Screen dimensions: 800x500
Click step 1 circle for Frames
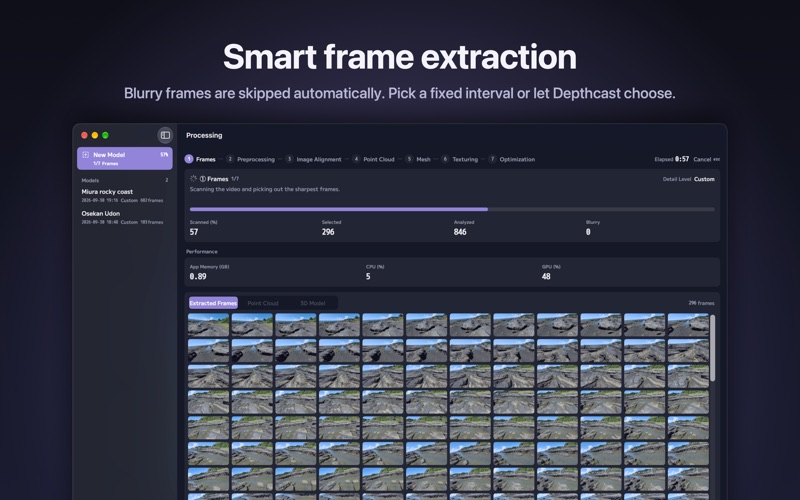click(x=189, y=159)
